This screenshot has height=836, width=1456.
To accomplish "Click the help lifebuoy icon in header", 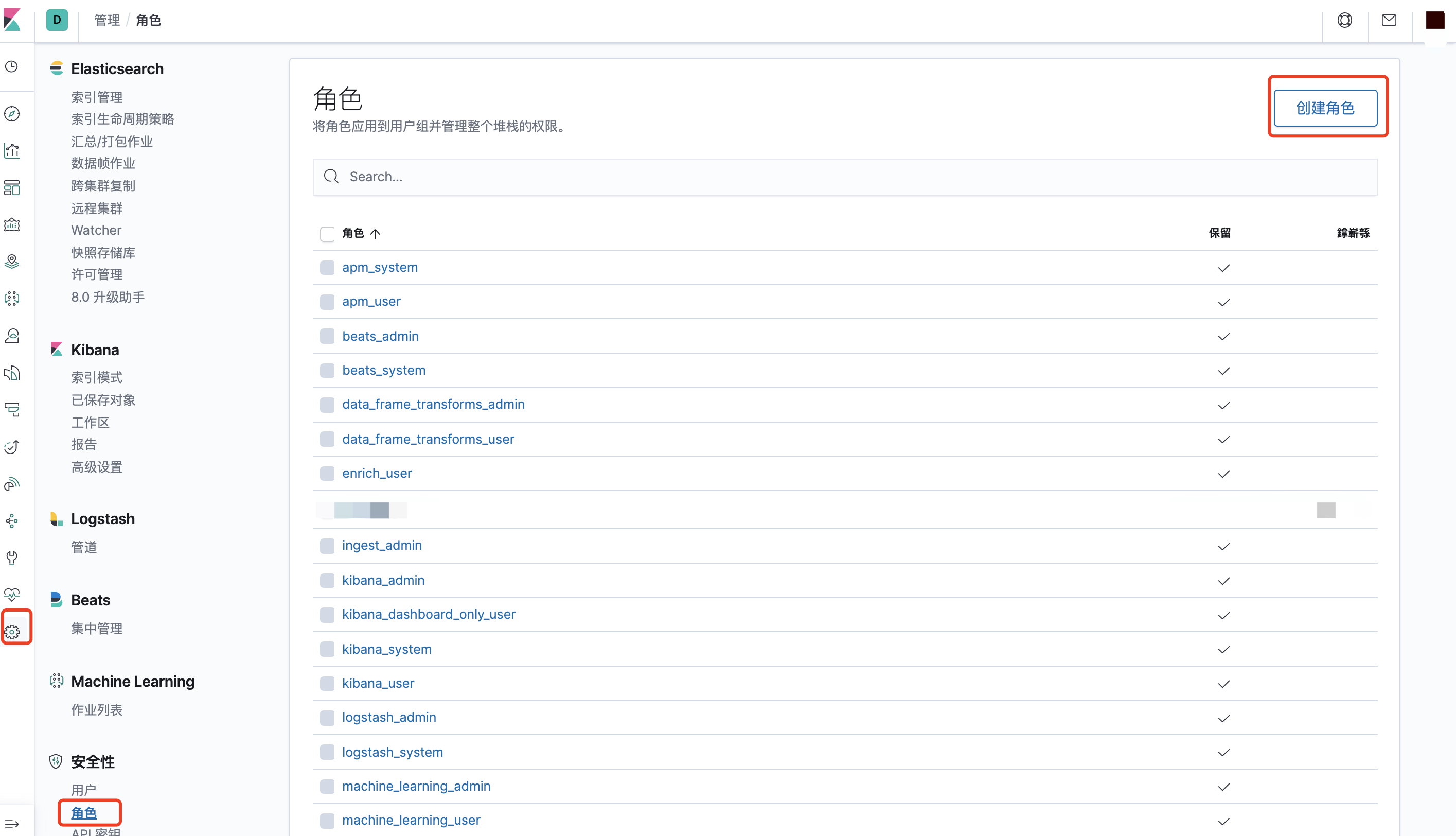I will (x=1345, y=20).
